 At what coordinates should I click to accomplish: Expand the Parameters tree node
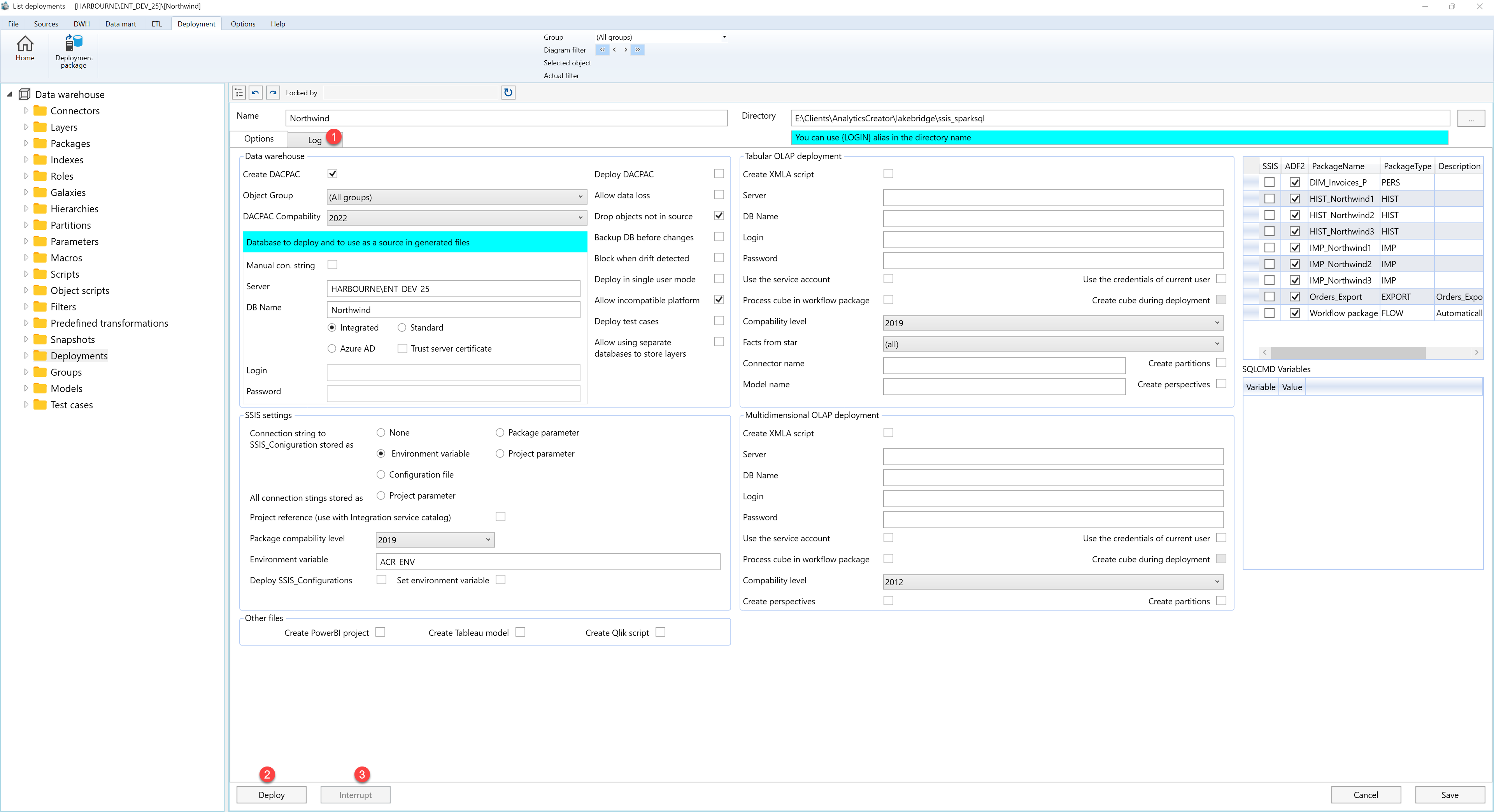tap(26, 241)
